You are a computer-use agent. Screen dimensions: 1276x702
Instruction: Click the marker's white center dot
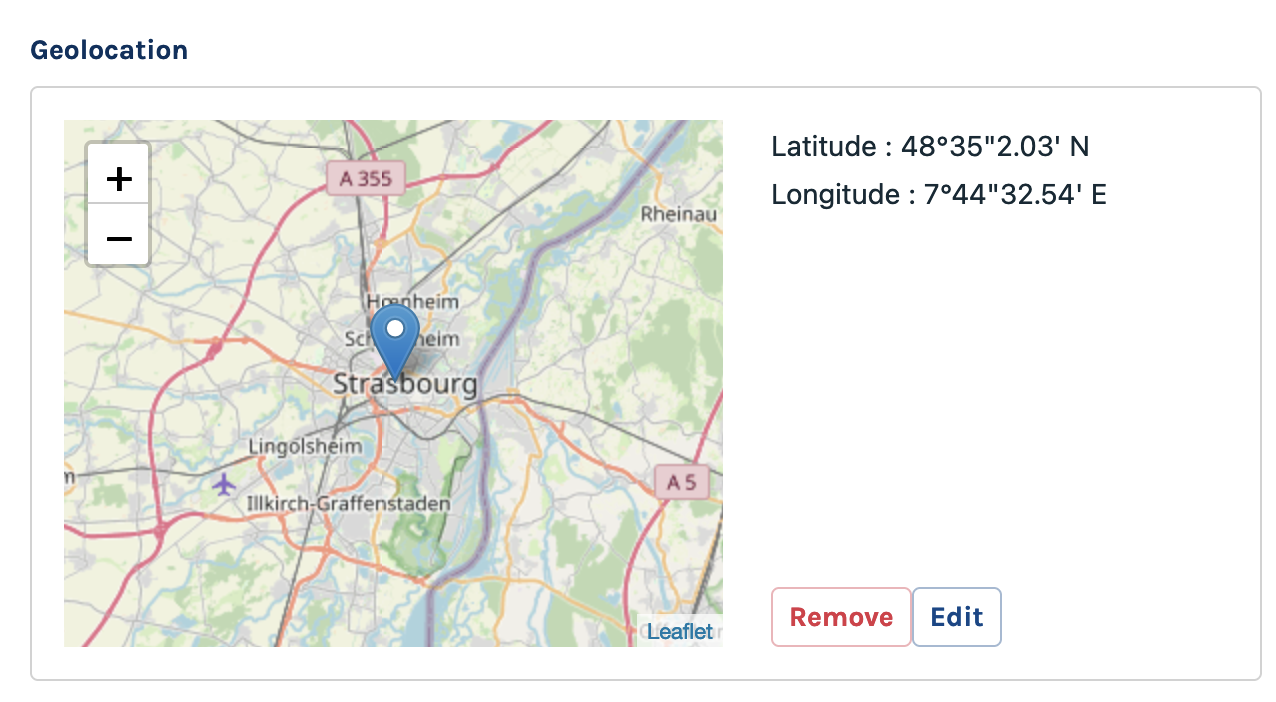(x=395, y=327)
